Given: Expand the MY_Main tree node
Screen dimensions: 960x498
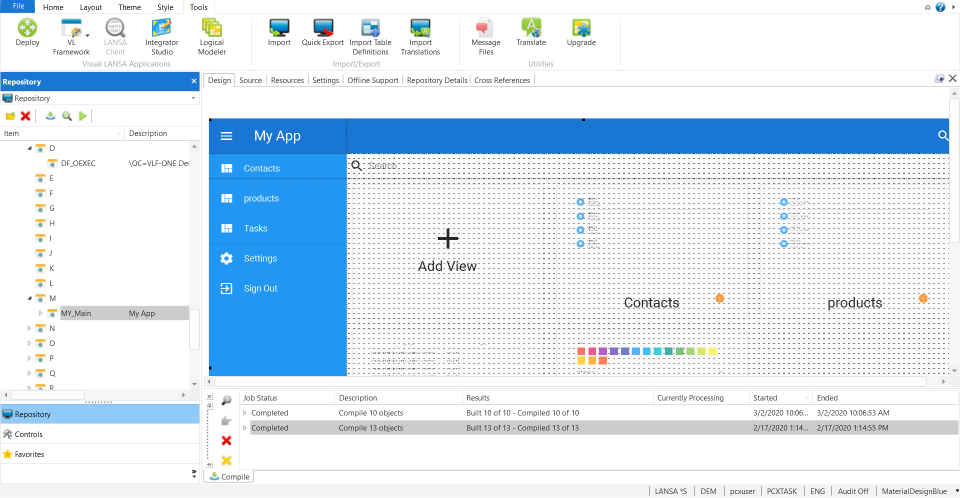Looking at the screenshot, I should 41,313.
